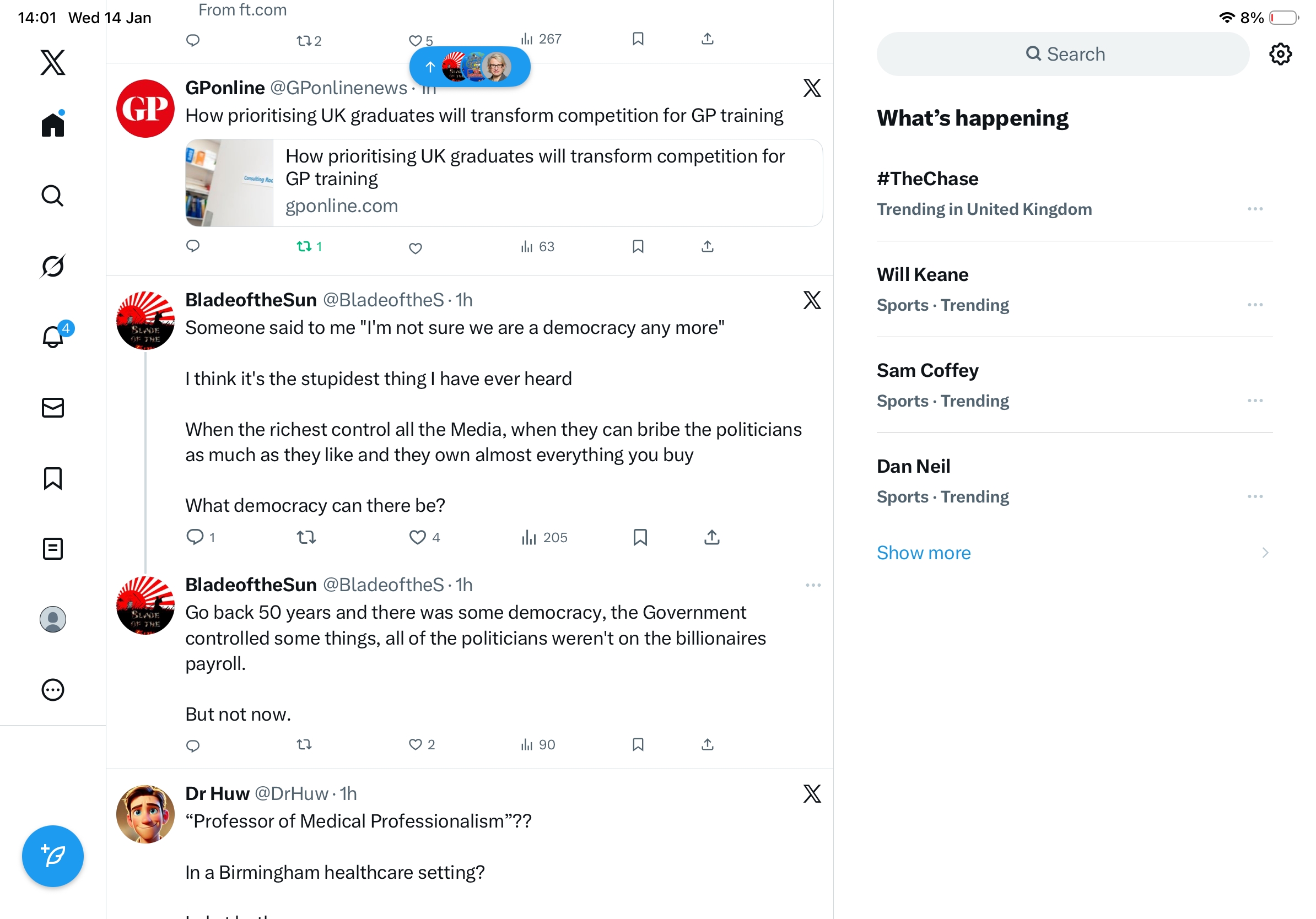Open the profile item in the sidebar

(53, 619)
